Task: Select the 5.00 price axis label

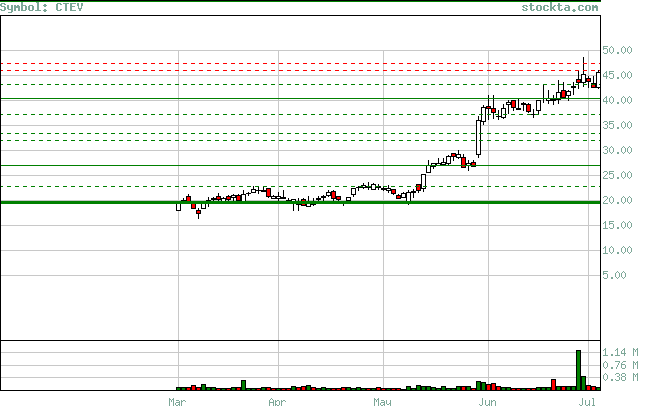Action: (x=614, y=275)
